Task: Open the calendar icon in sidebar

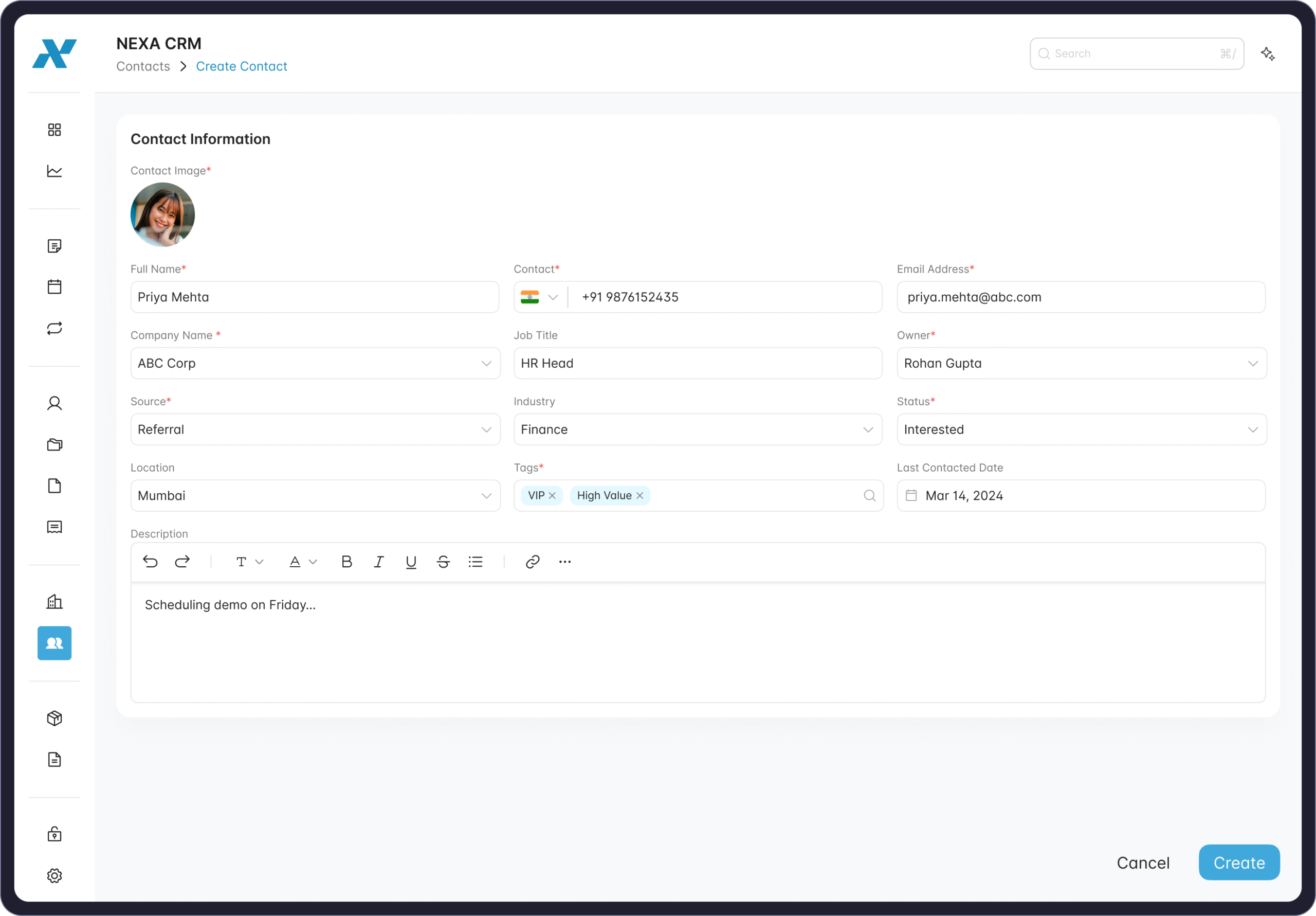Action: point(54,287)
